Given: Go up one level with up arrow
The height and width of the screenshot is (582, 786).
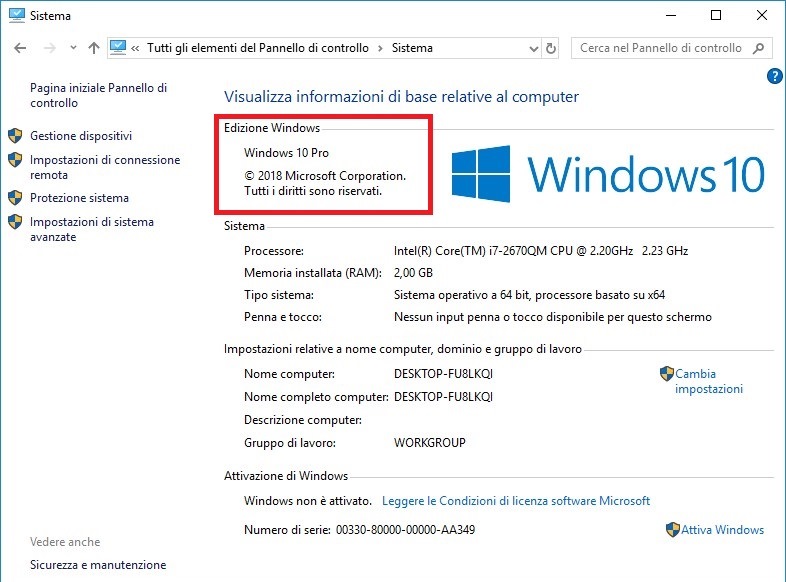Looking at the screenshot, I should pos(94,48).
